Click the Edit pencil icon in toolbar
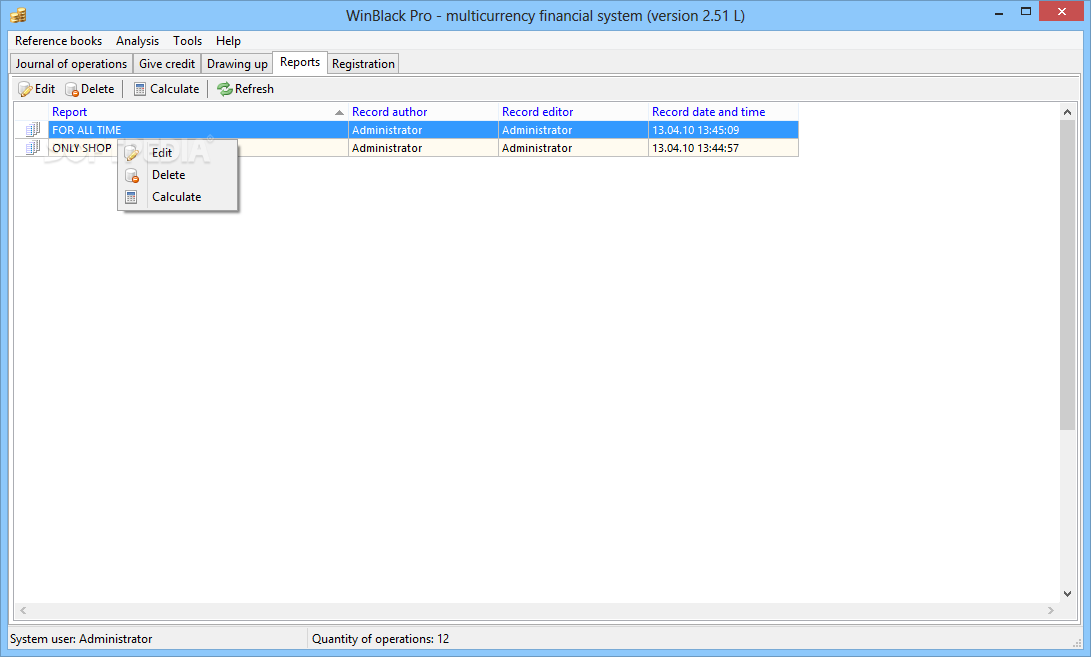Viewport: 1091px width, 657px height. 25,89
